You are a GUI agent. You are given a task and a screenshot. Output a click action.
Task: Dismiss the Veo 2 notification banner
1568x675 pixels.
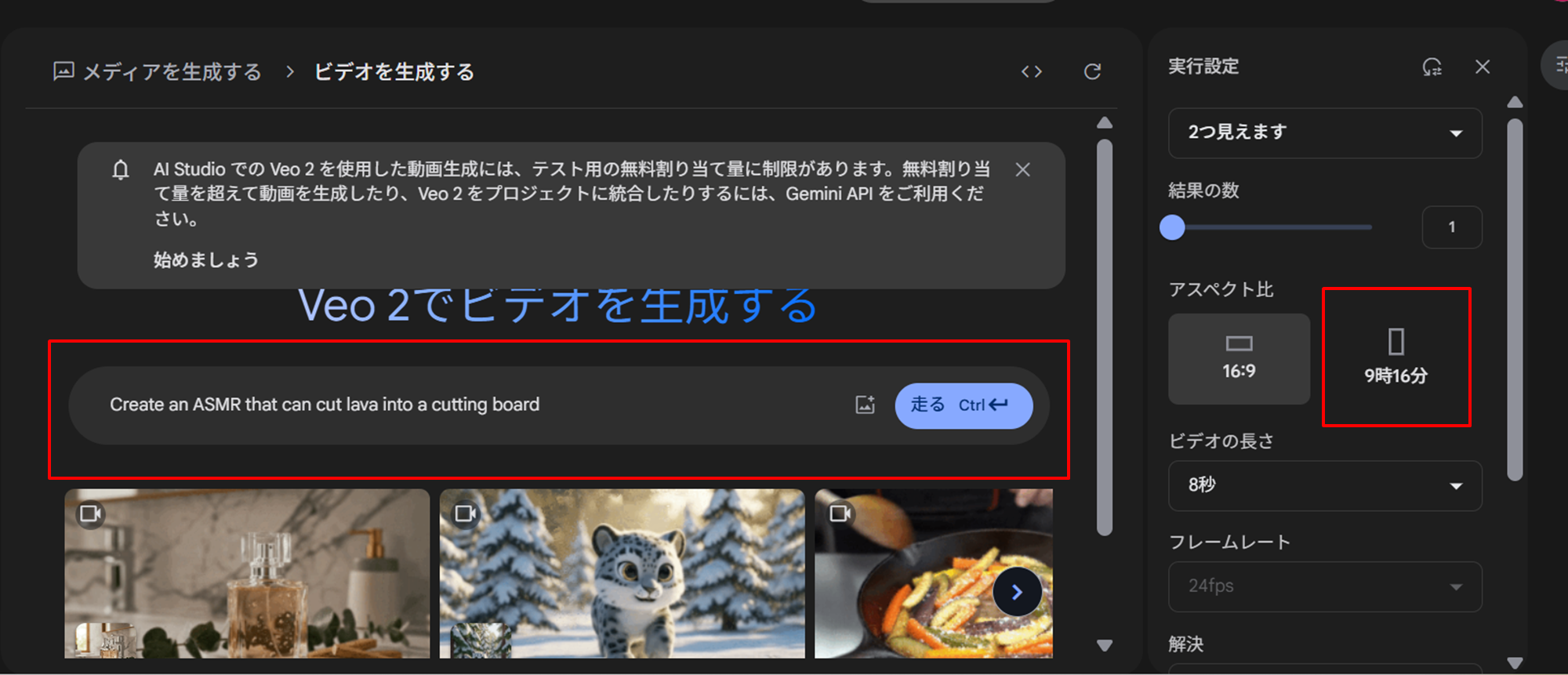(x=1022, y=169)
